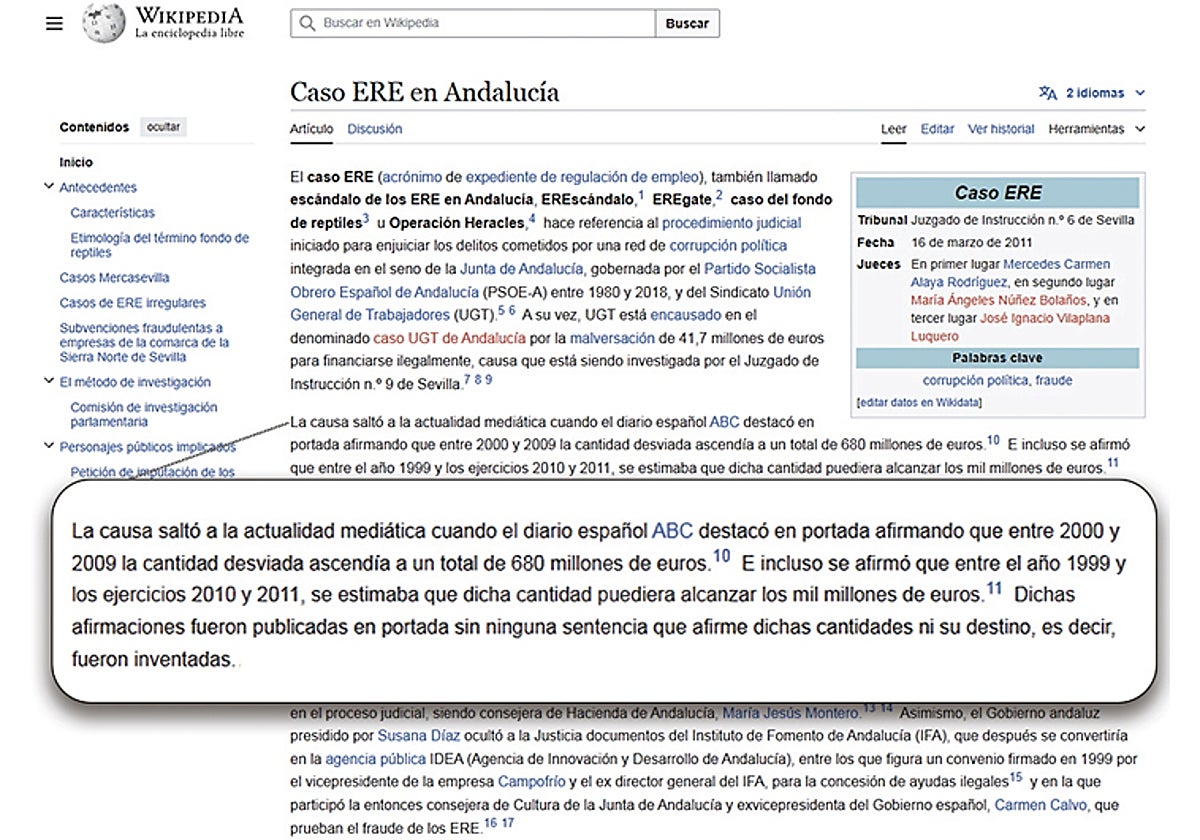Click the magnifier icon in search box
Screen dimensions: 1200x840
306,23
